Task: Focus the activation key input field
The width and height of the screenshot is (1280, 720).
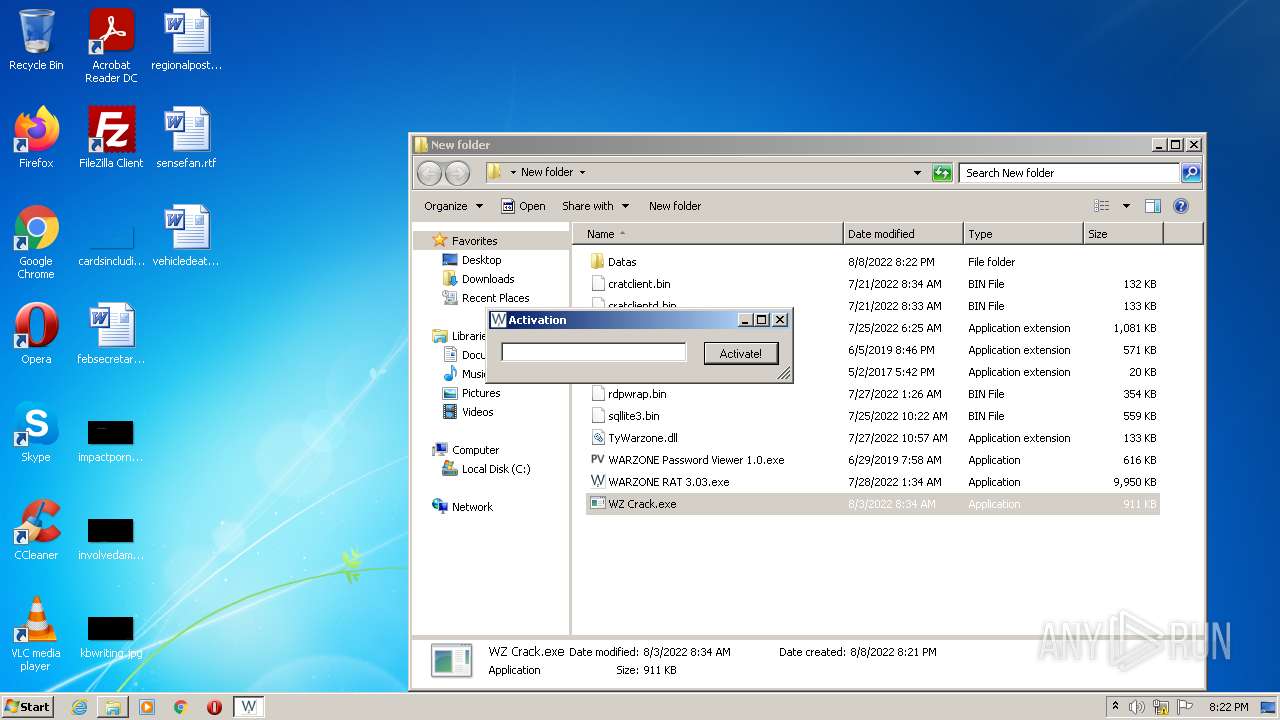Action: click(594, 352)
